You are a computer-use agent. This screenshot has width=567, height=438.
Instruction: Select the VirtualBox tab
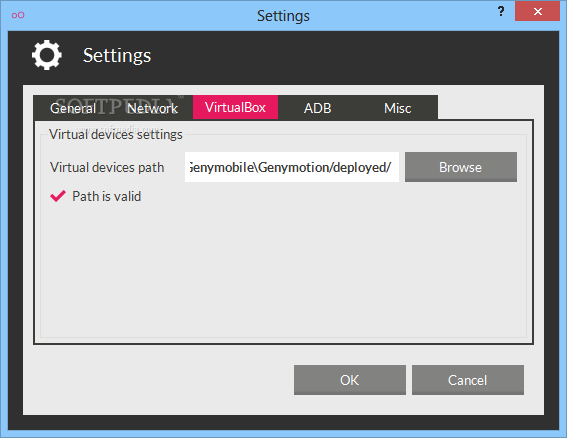pos(235,107)
